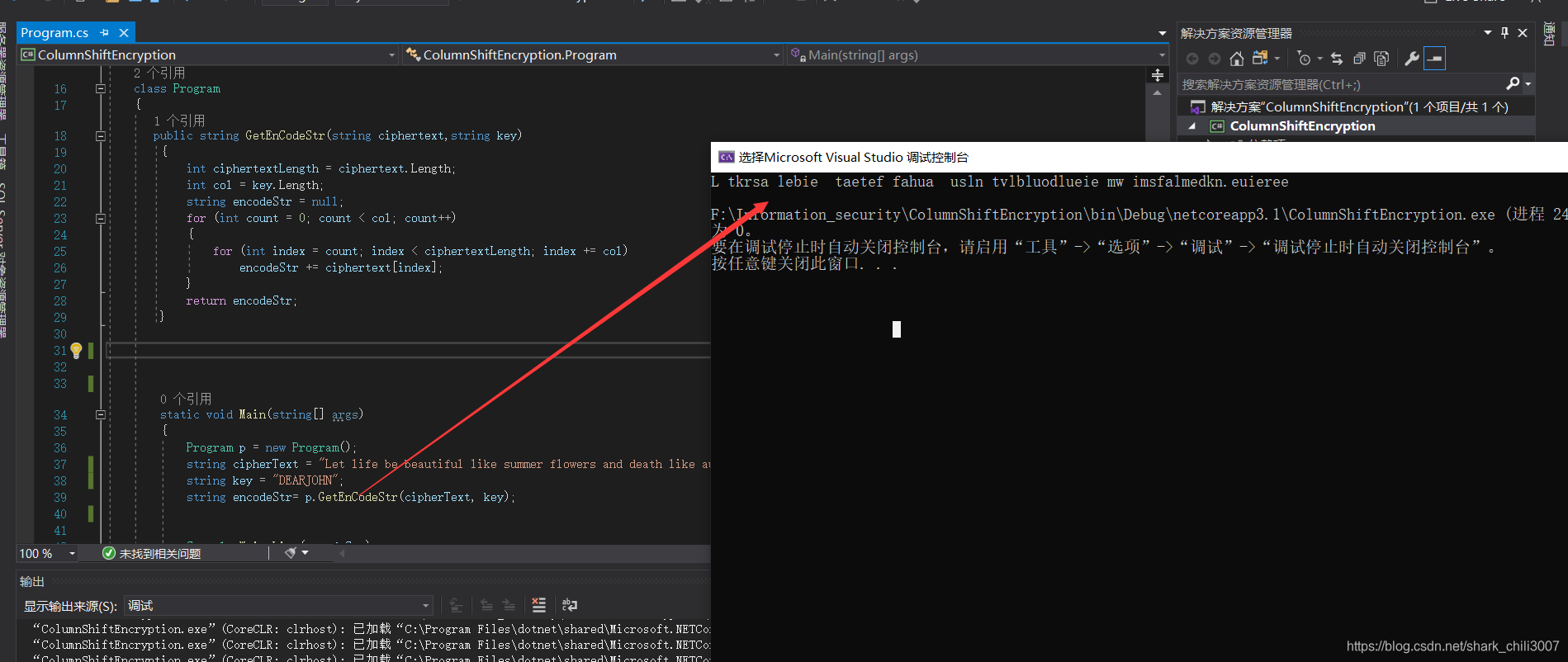Open the collapsed Notifications side tab
1568x662 pixels.
(x=1550, y=35)
